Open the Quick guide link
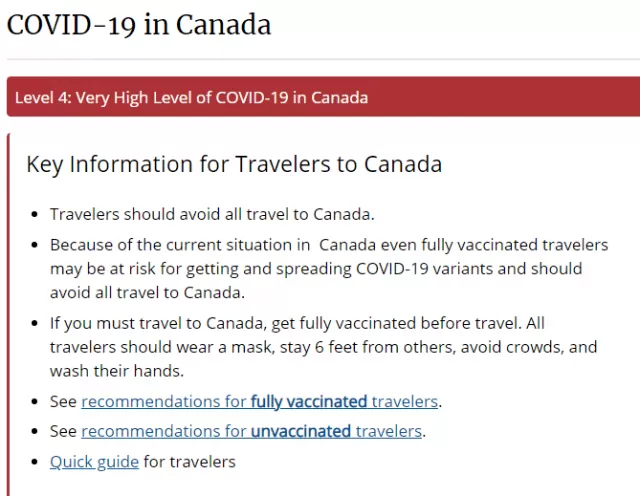The width and height of the screenshot is (640, 496). [x=94, y=462]
